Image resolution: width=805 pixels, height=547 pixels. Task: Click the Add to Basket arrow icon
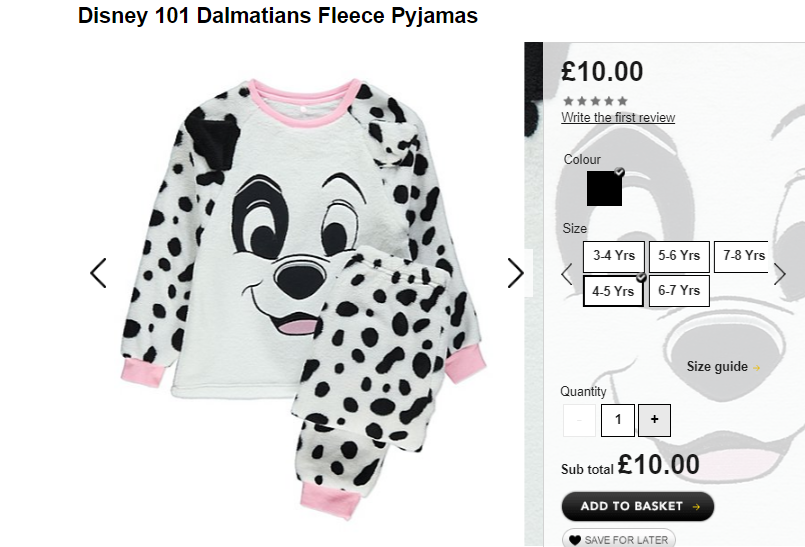(696, 506)
